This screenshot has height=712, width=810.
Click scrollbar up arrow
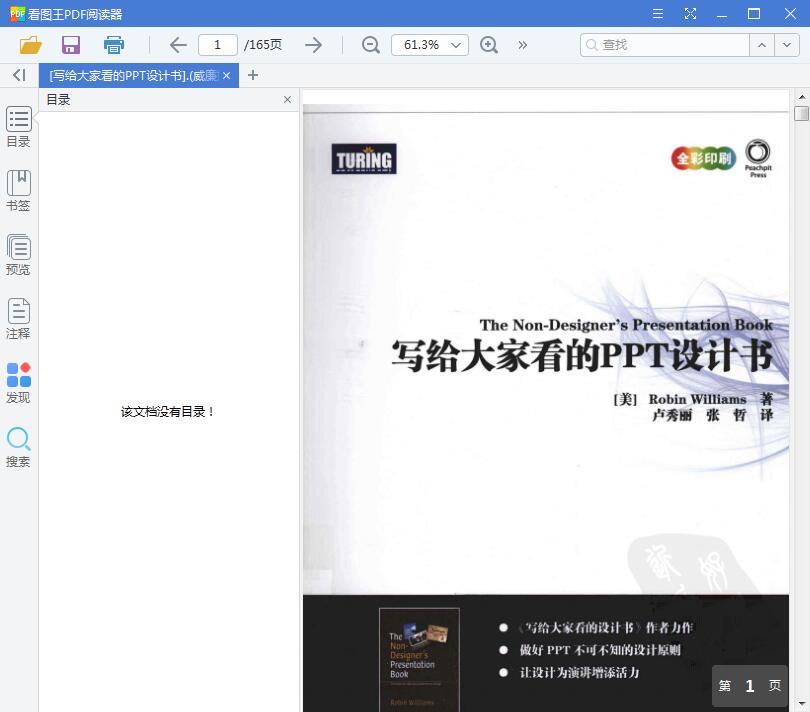802,97
